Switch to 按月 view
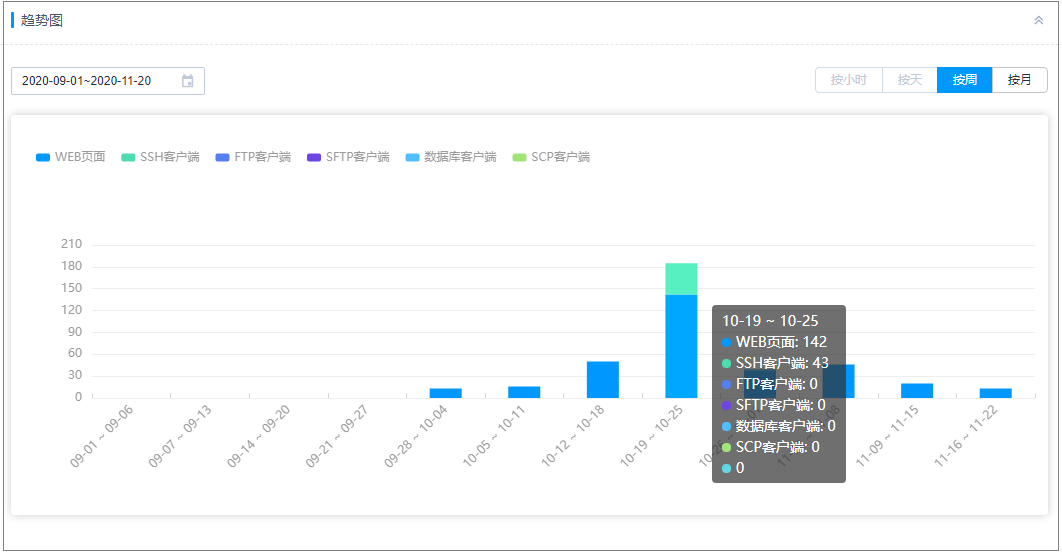This screenshot has width=1062, height=553. 1019,80
